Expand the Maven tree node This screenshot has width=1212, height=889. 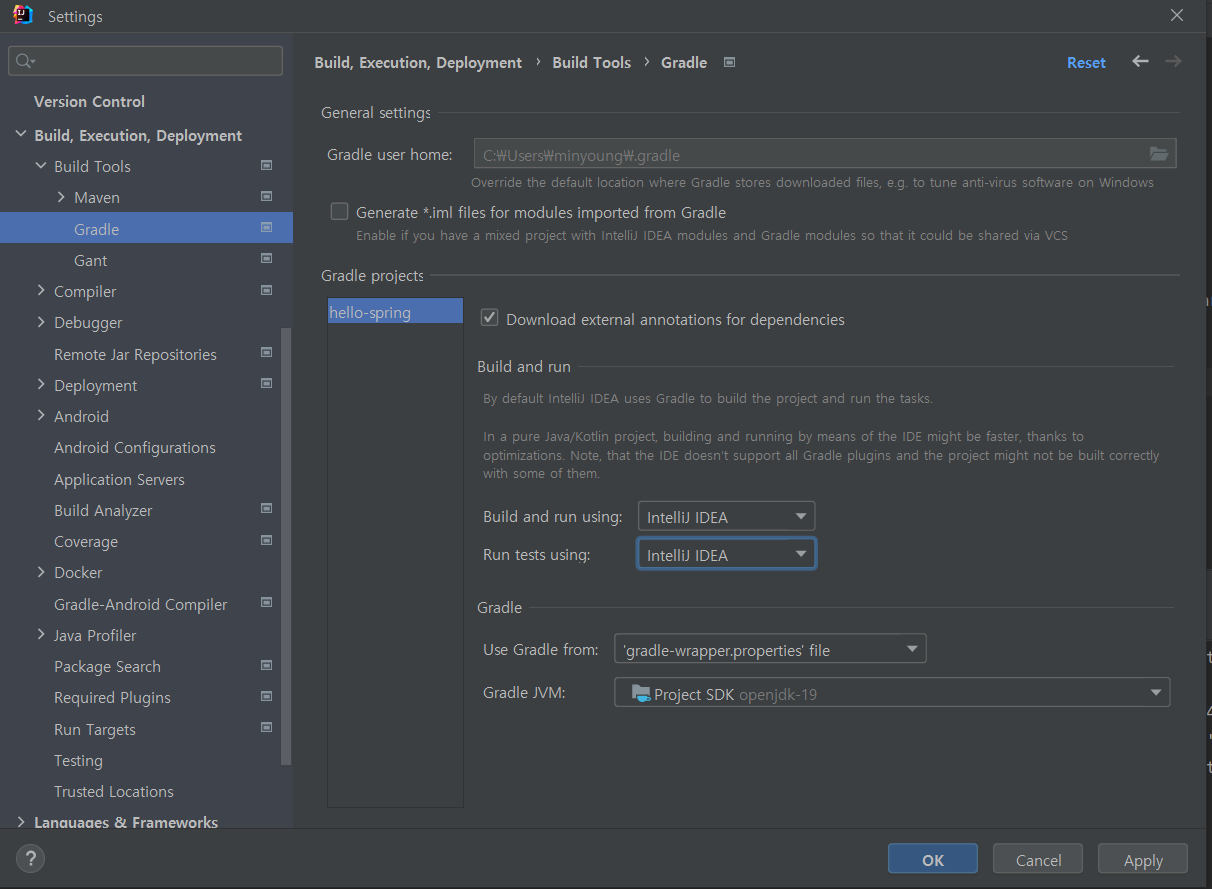point(61,197)
